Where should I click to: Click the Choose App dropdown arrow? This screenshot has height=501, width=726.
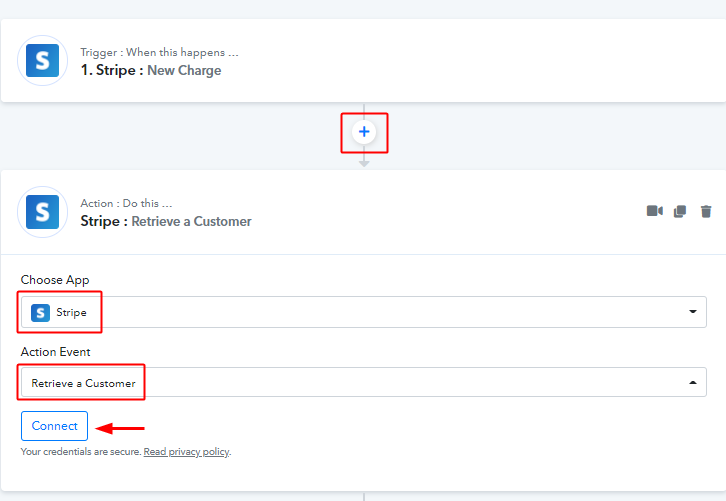(693, 312)
